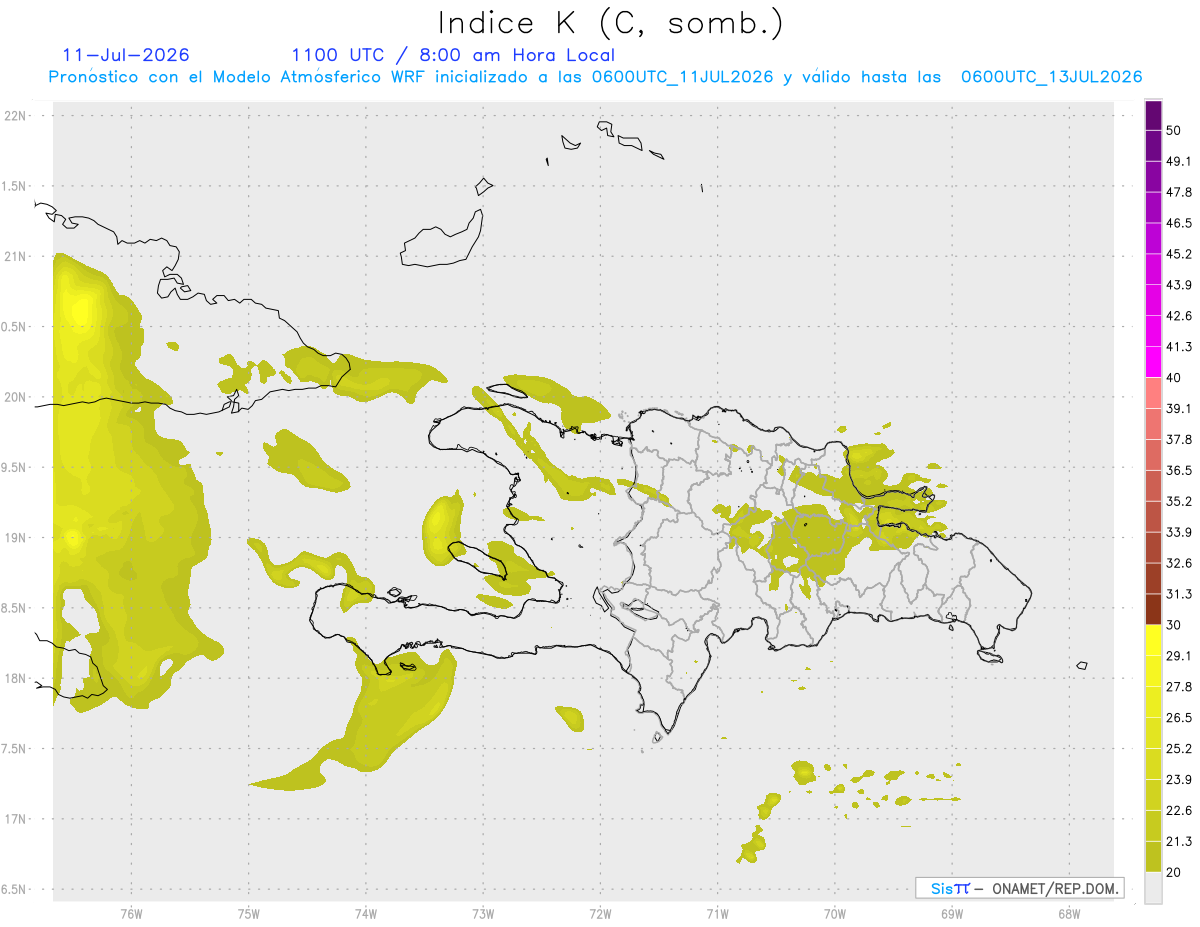Click the "SisTT - ONAMET/REP.DOM." credit box
1200x927 pixels.
[1019, 888]
